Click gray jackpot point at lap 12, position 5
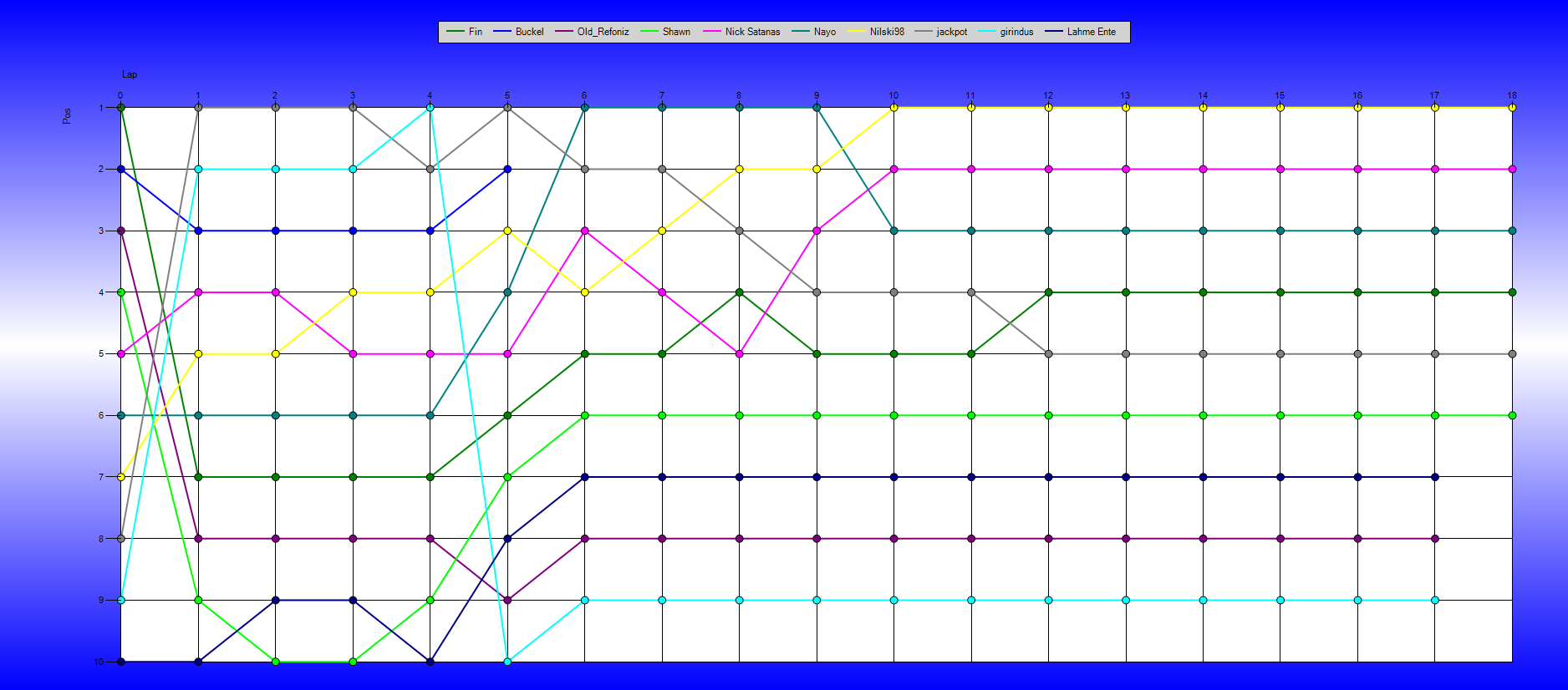Viewport: 1568px width, 690px height. tap(1048, 354)
